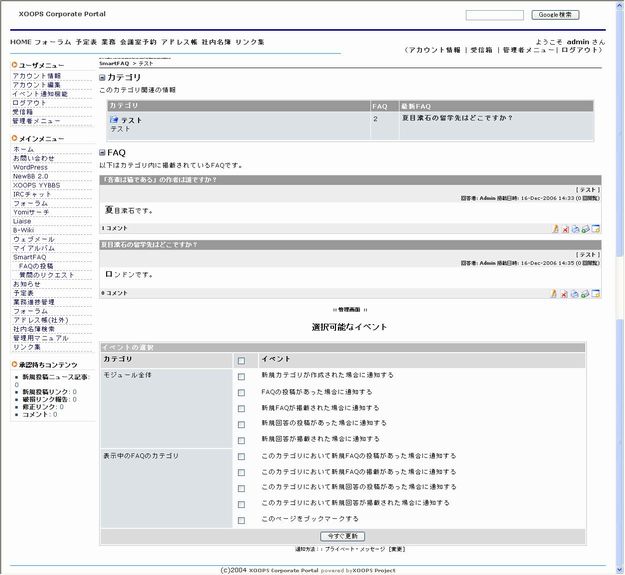This screenshot has height=575, width=625.
Task: Click the category icon next to テスト
Action: tap(114, 120)
